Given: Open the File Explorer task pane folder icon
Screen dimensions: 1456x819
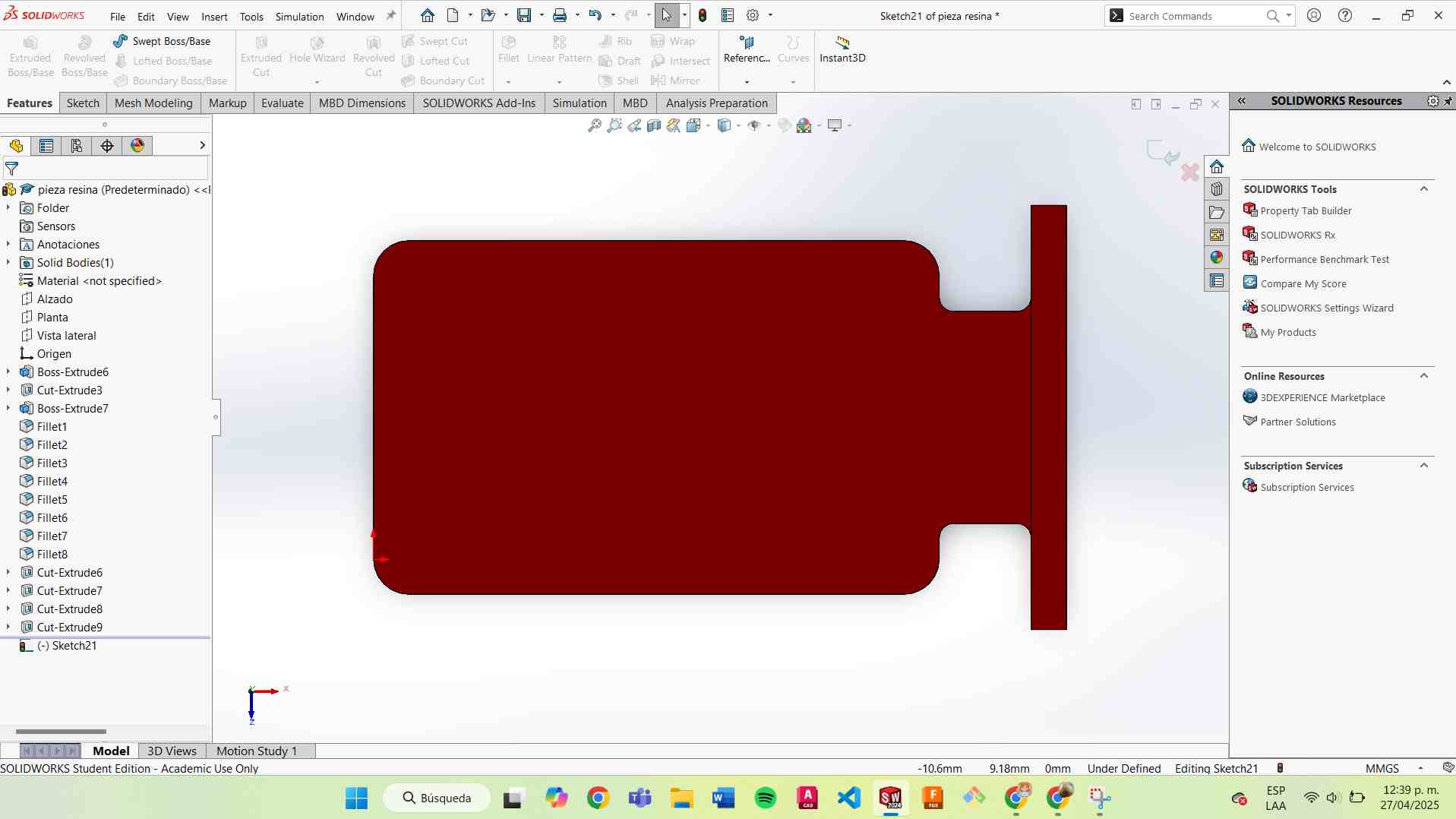Looking at the screenshot, I should click(1217, 212).
